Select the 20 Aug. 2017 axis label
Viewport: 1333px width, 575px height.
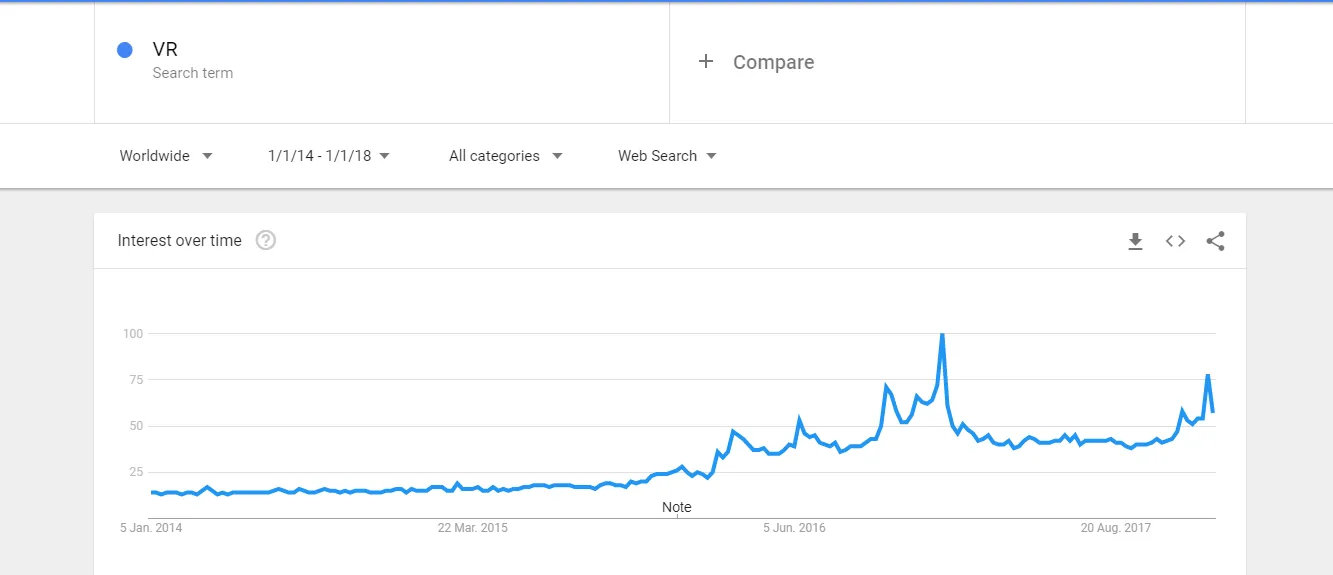tap(1116, 528)
